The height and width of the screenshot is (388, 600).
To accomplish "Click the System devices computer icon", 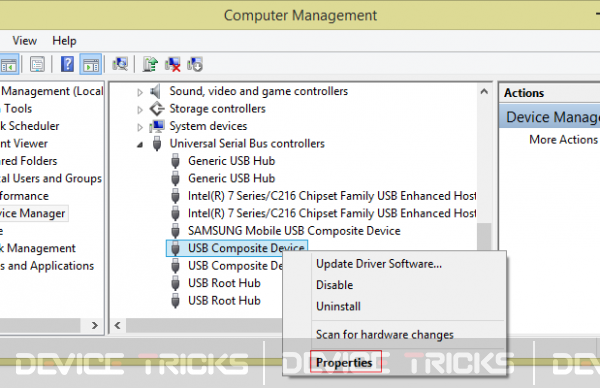I will point(157,126).
